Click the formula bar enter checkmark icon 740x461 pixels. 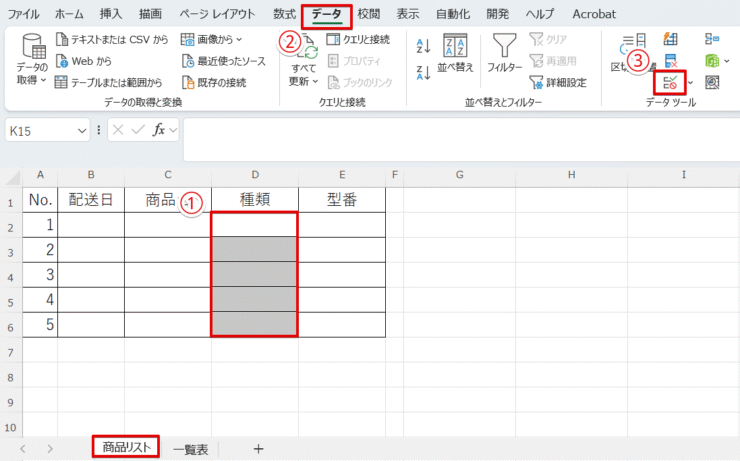[138, 130]
